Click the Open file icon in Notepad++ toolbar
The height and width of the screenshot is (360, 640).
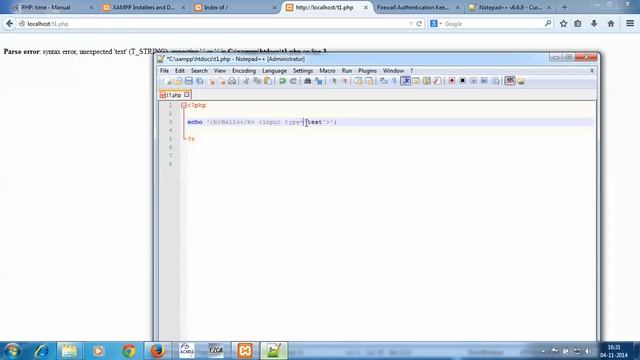coord(178,81)
